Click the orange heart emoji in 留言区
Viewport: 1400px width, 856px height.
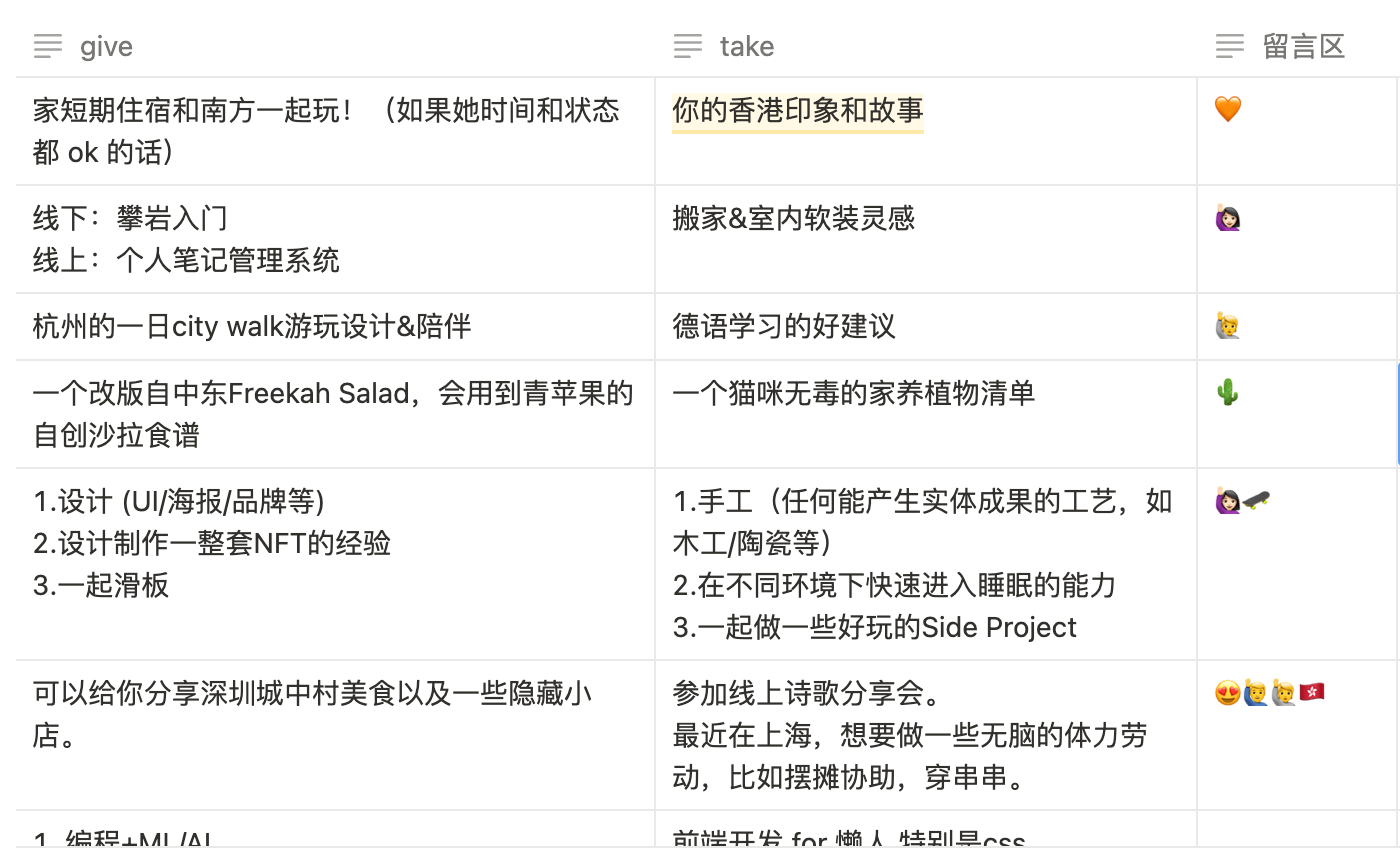point(1228,109)
